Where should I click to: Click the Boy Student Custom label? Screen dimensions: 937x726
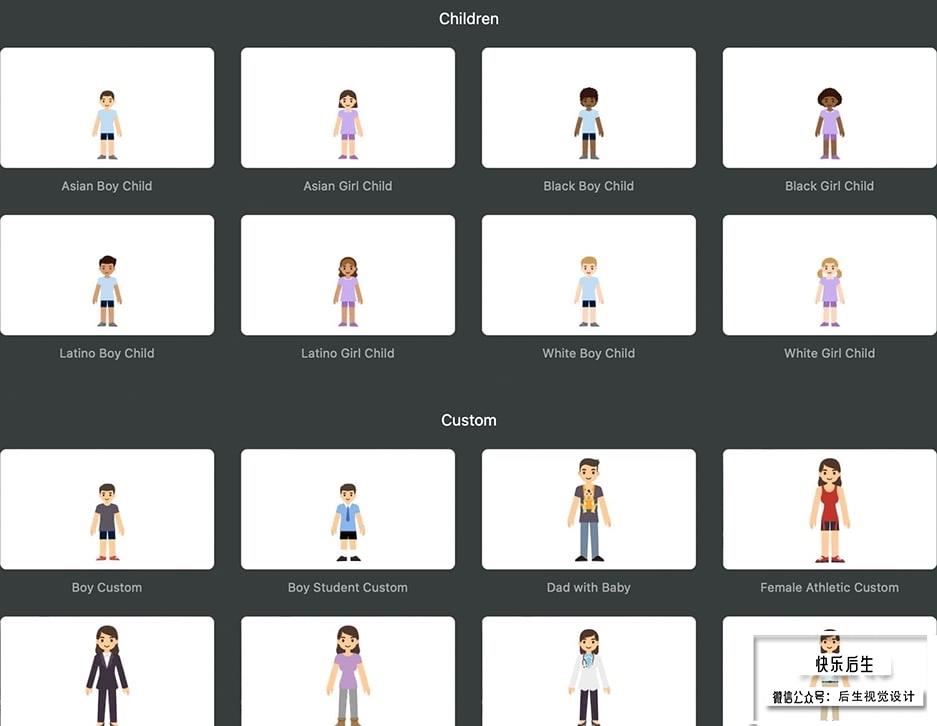[x=348, y=587]
